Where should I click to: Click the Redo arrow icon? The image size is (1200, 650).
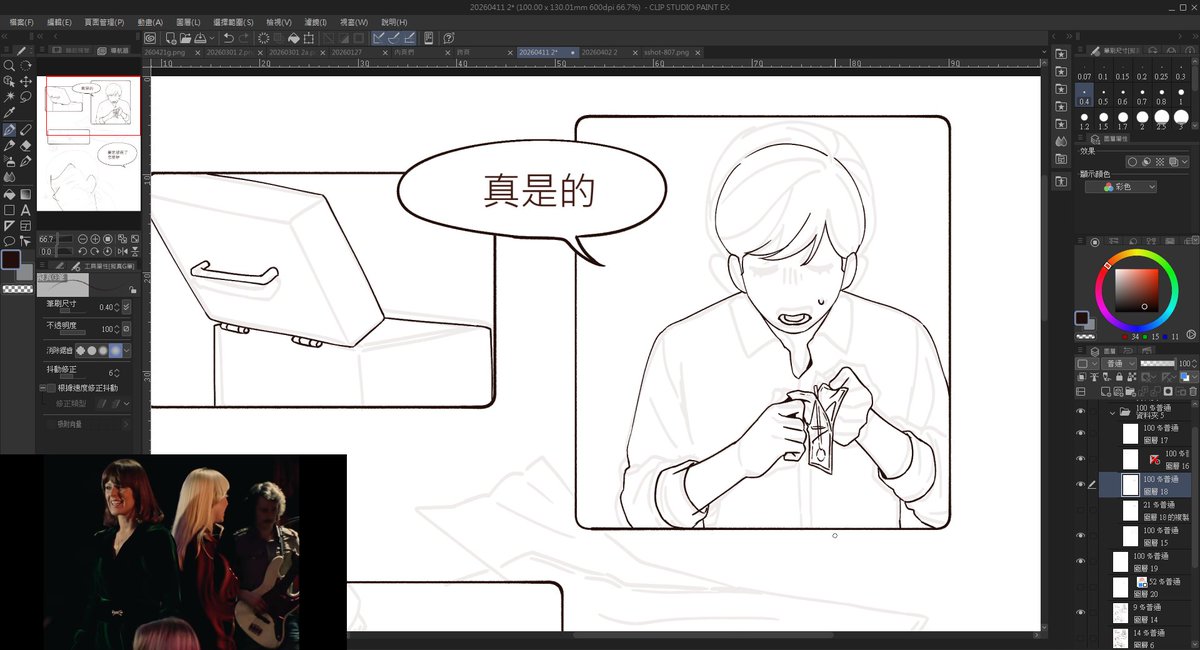[244, 38]
